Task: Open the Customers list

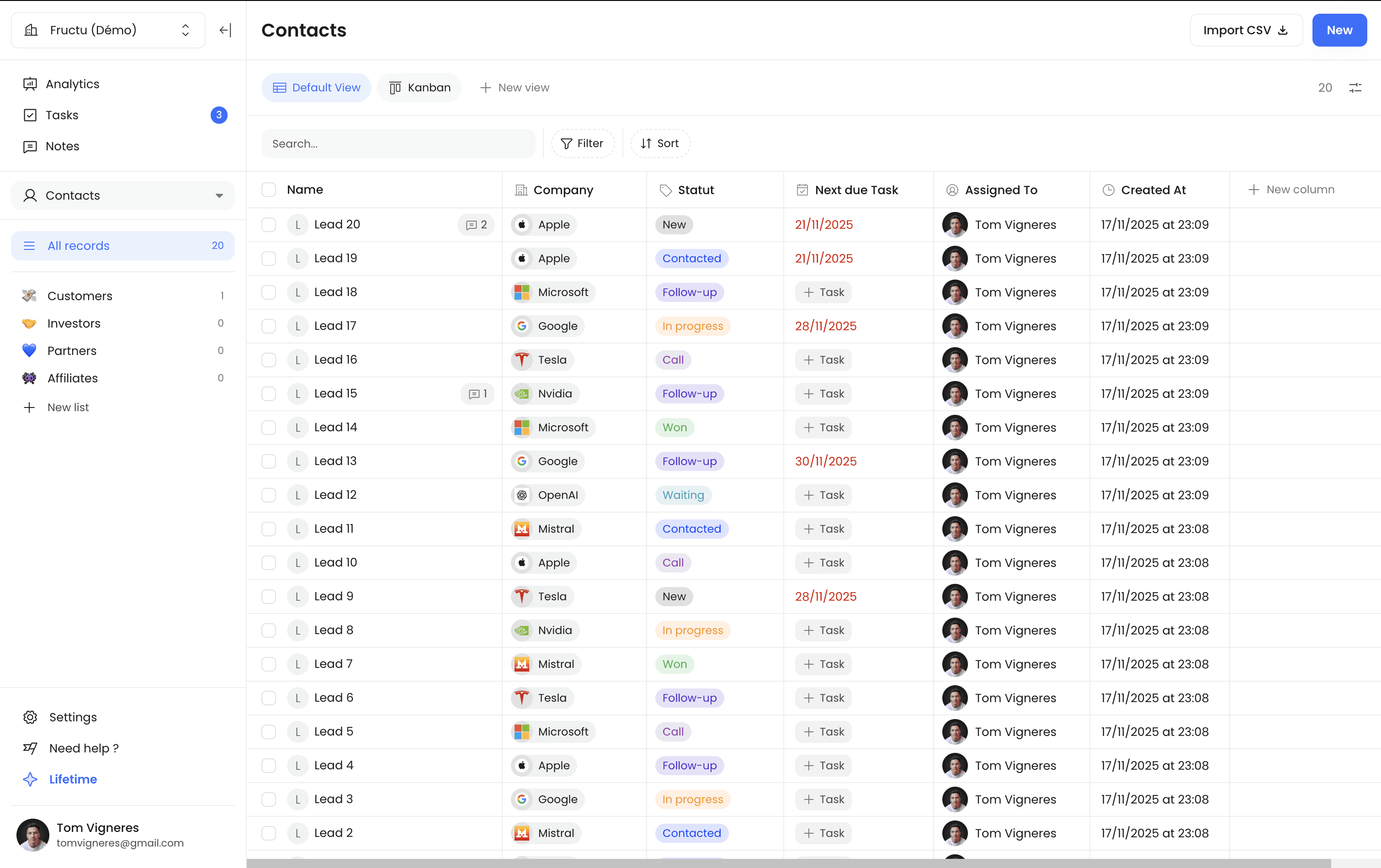Action: (x=80, y=296)
